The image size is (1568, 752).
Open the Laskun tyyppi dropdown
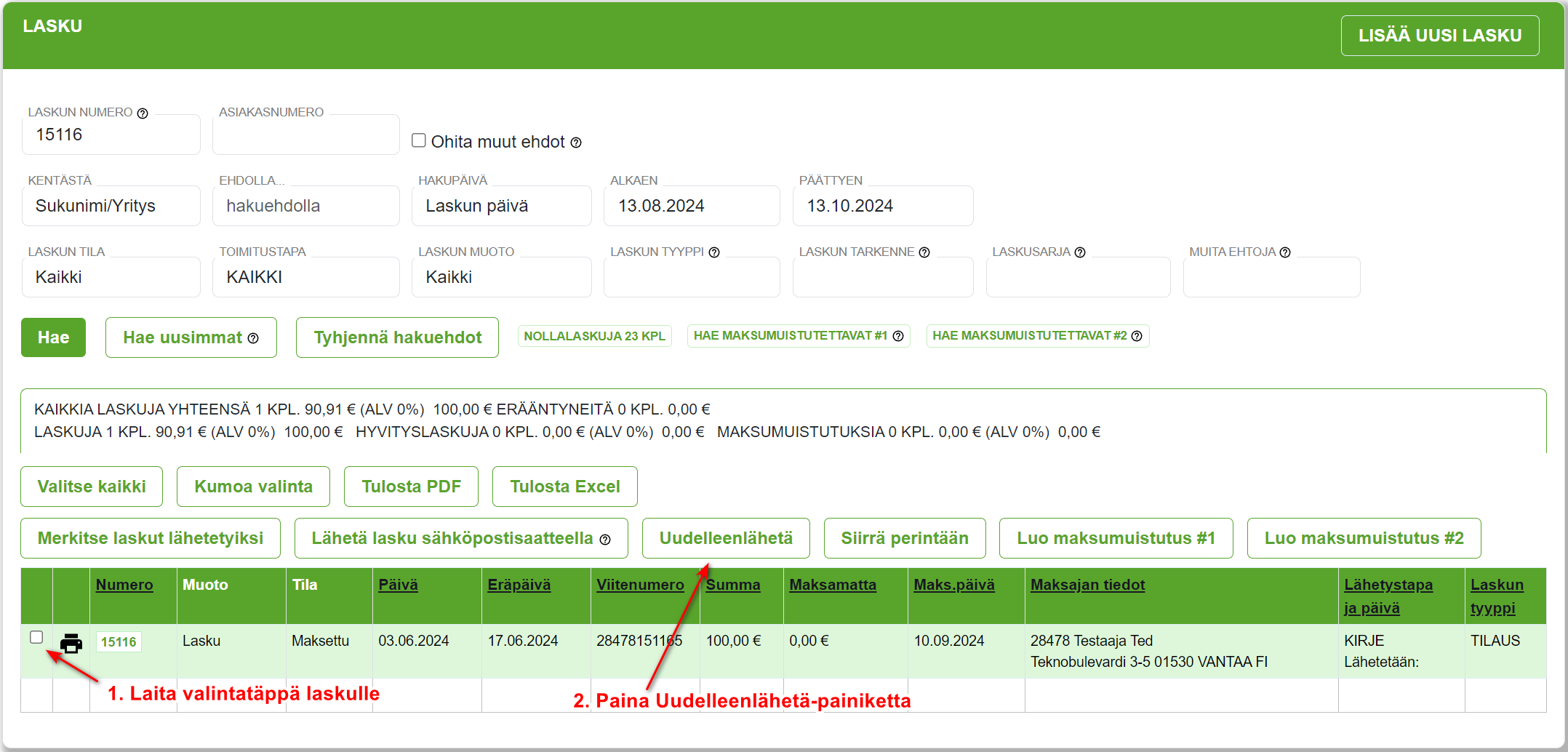tap(692, 277)
